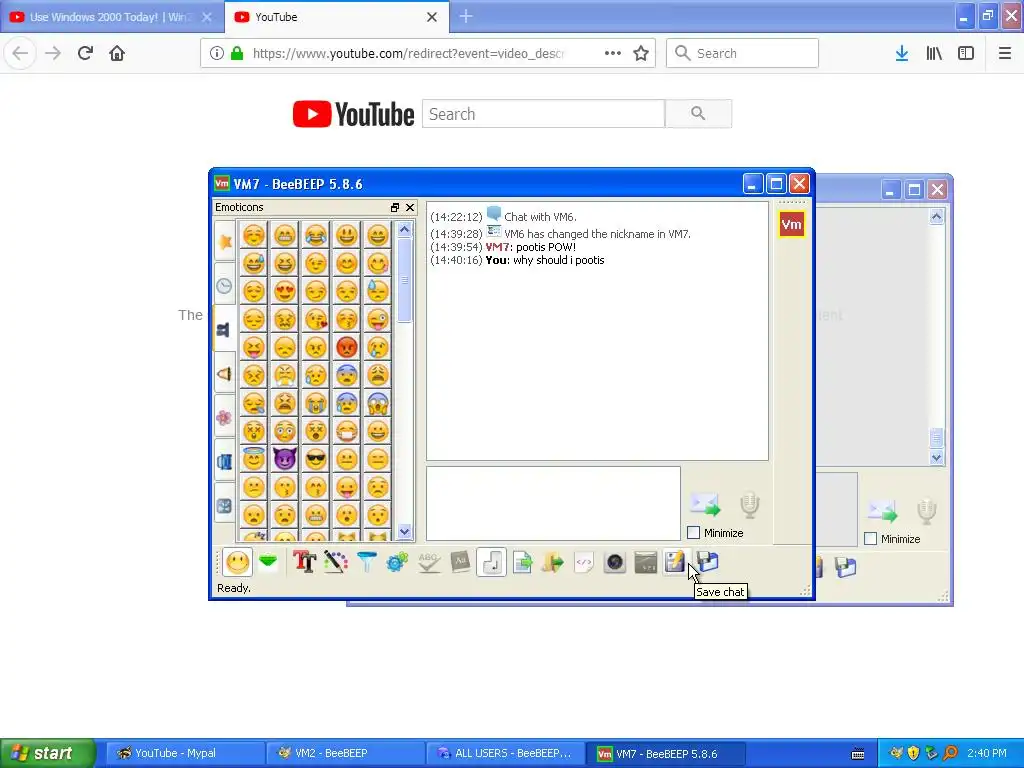
Task: Click the blue funnel filter icon
Action: [x=367, y=562]
